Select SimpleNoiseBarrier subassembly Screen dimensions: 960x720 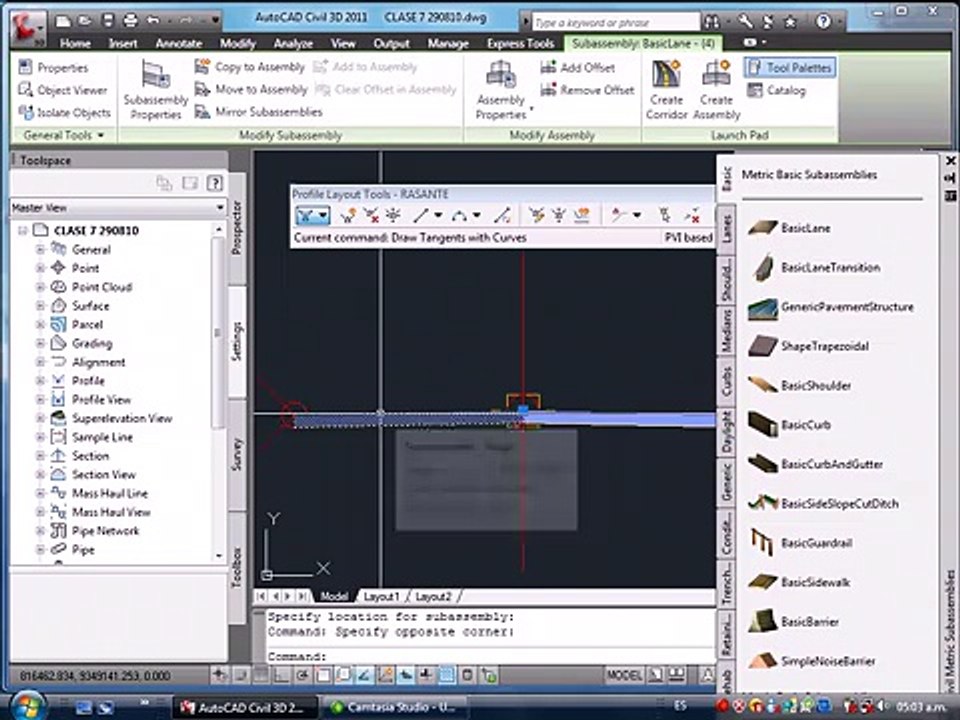click(x=812, y=661)
